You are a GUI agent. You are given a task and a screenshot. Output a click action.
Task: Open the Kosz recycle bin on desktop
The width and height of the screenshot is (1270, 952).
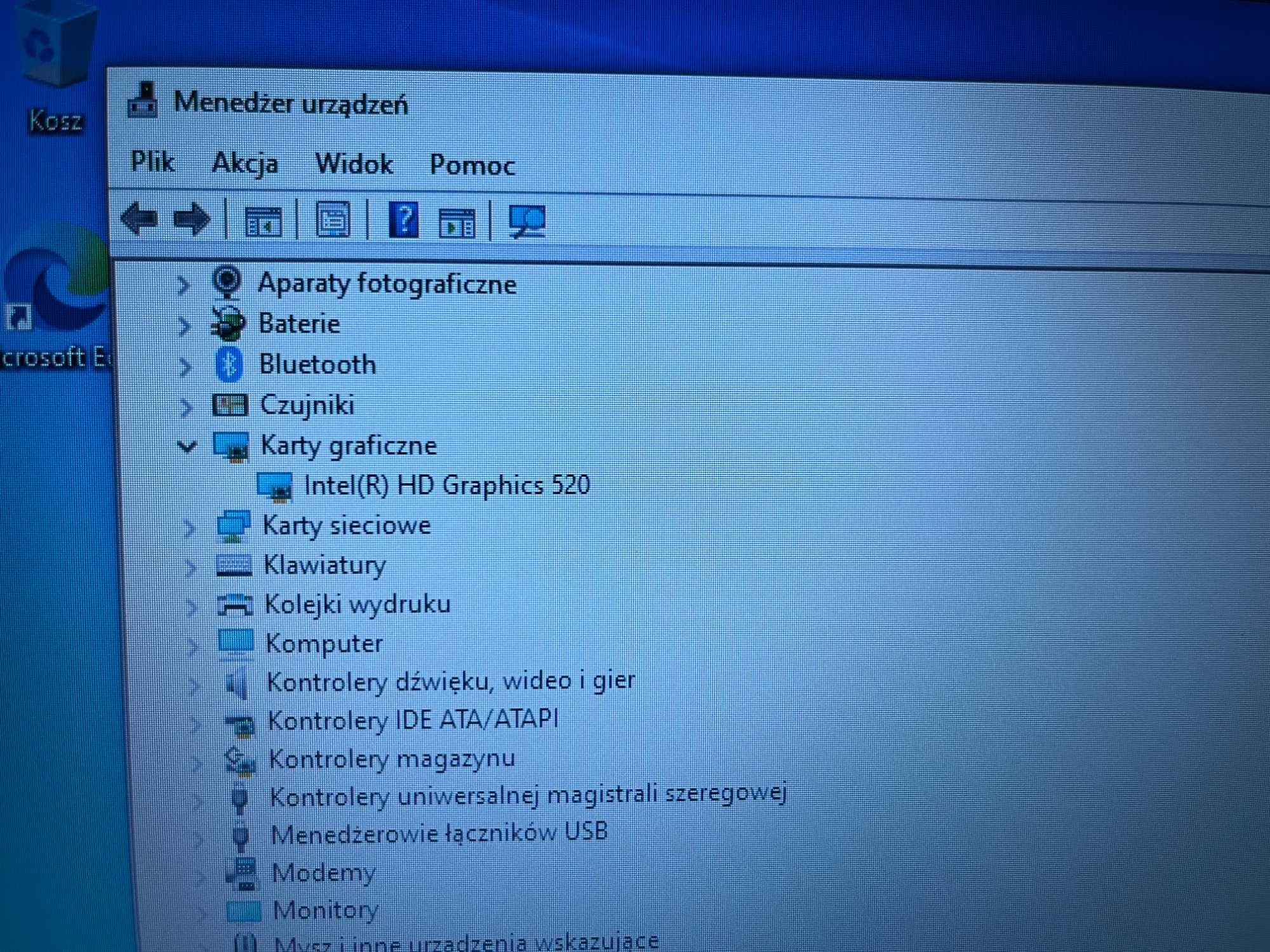coord(55,67)
